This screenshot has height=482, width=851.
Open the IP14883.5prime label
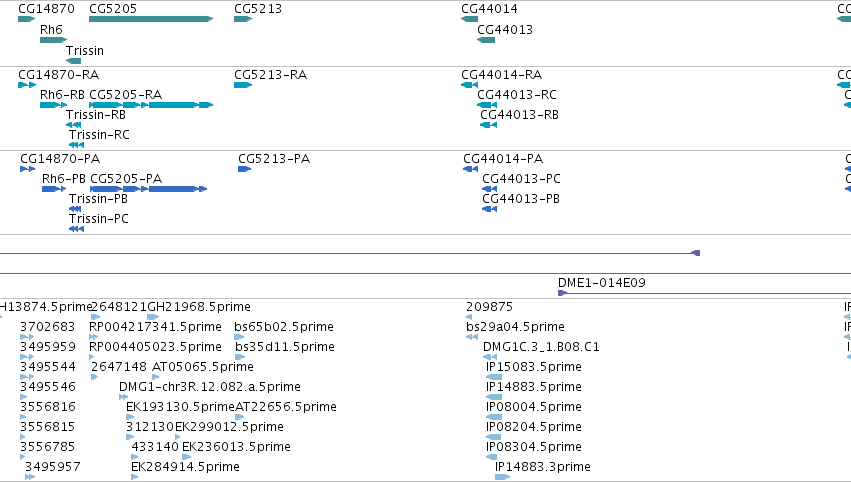point(534,387)
